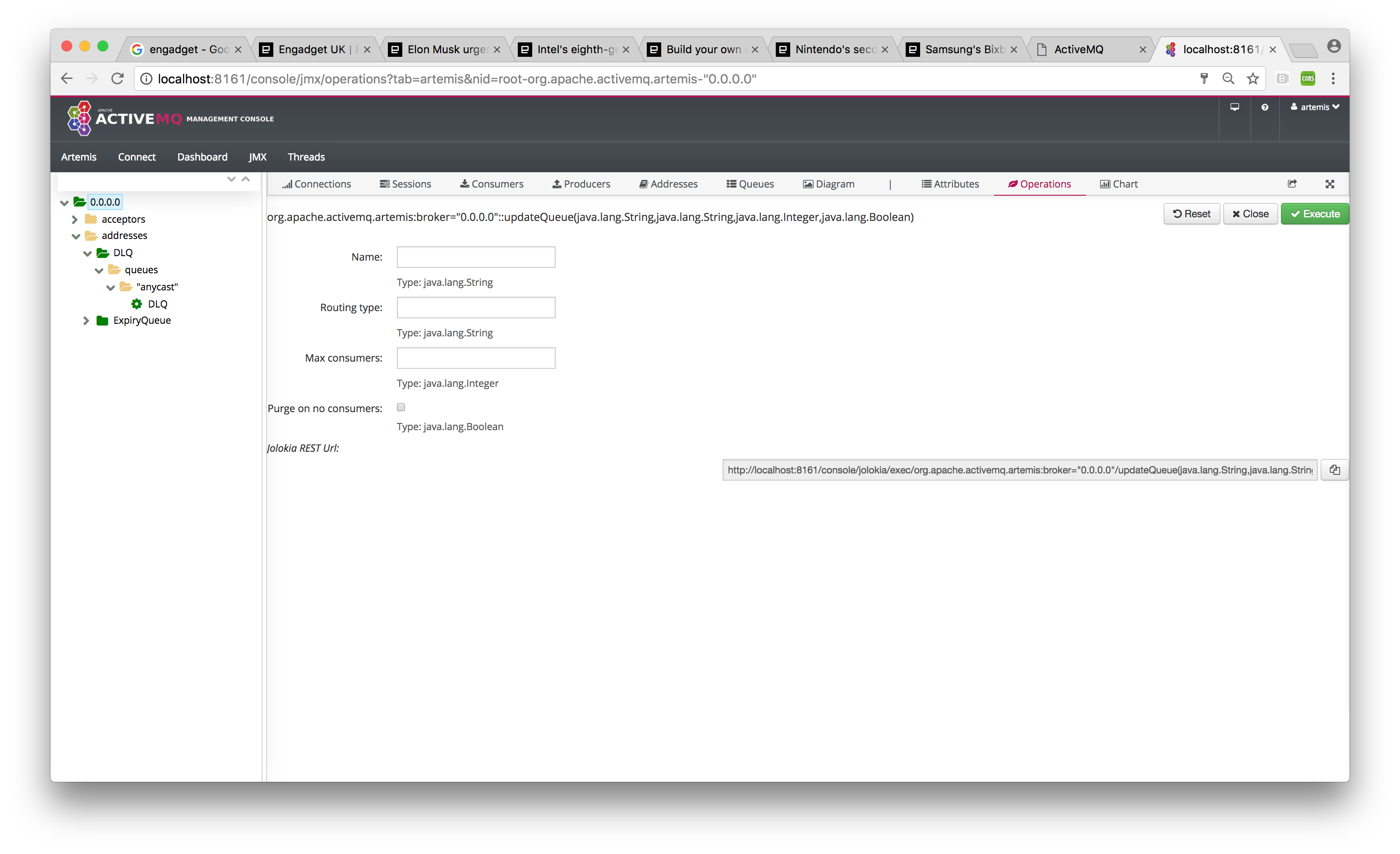Click the full screen expand icon

coord(1330,184)
